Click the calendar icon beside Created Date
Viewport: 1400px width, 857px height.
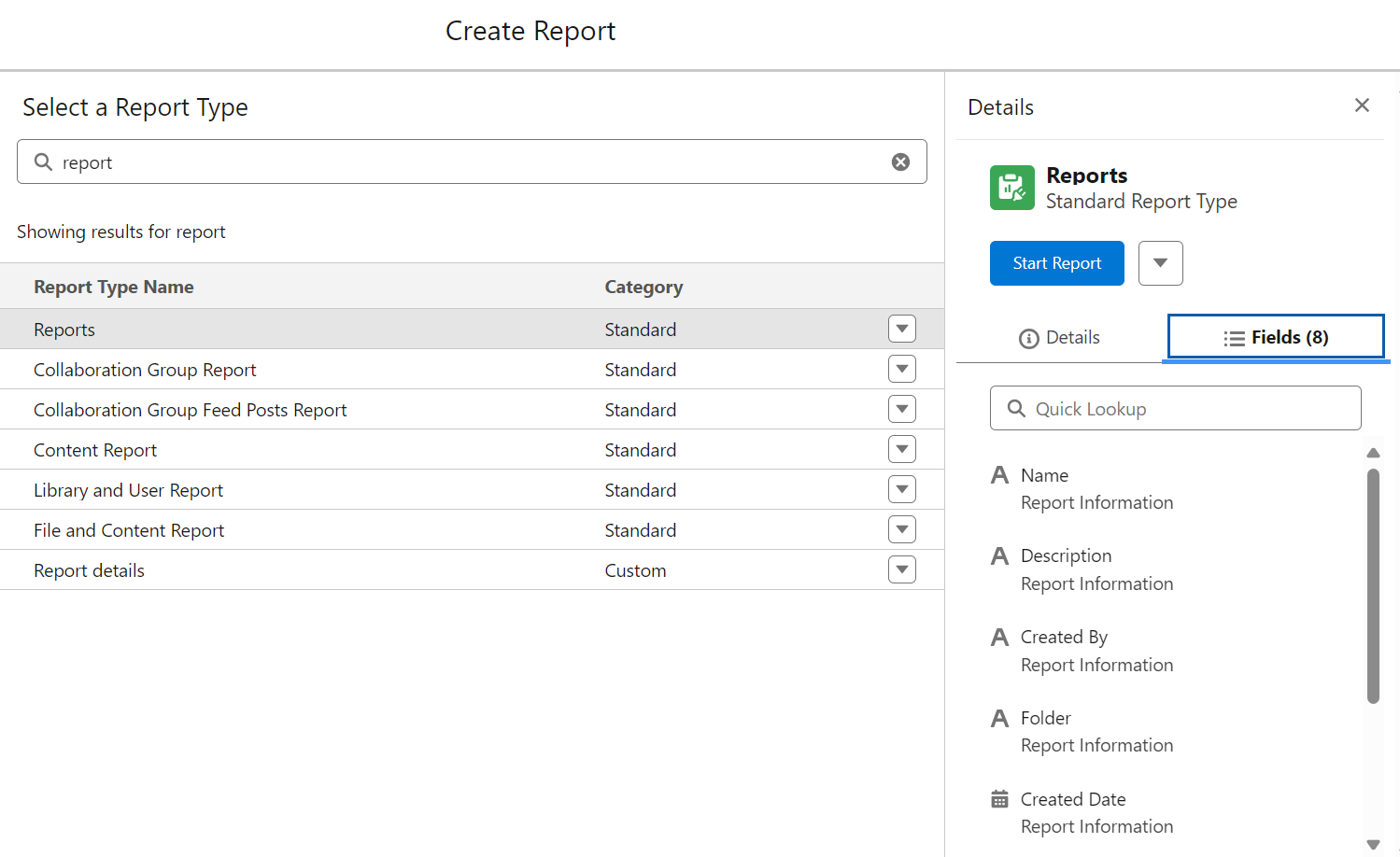[x=999, y=799]
